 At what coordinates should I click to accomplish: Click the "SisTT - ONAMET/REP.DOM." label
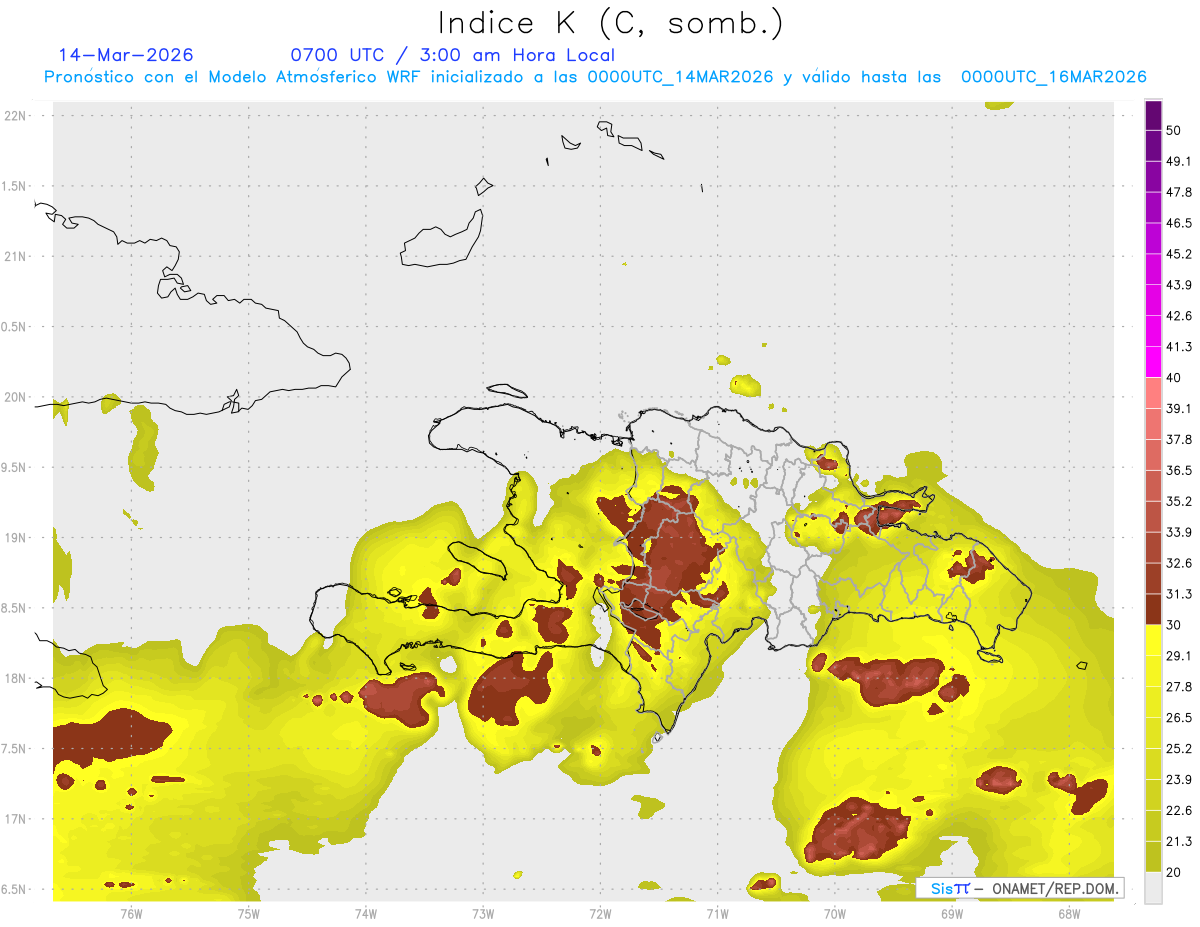pyautogui.click(x=1018, y=888)
